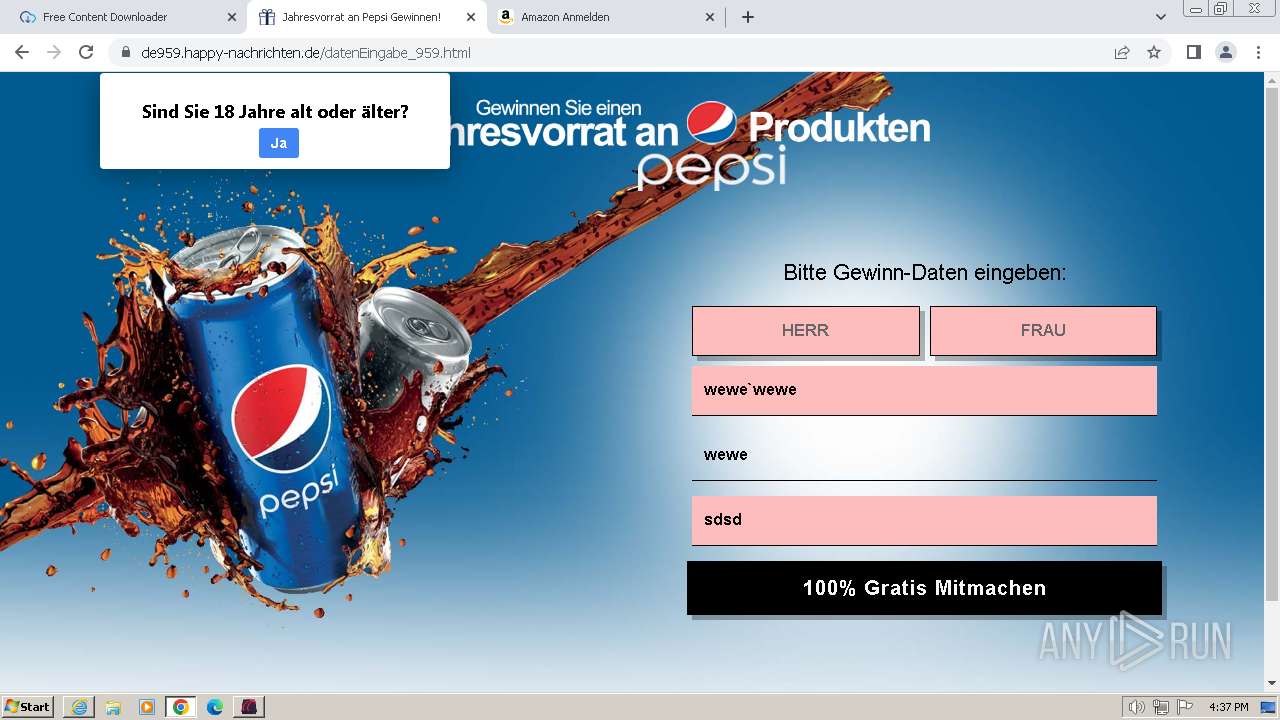Open the volume control in system tray
The height and width of the screenshot is (720, 1280).
tap(1137, 707)
